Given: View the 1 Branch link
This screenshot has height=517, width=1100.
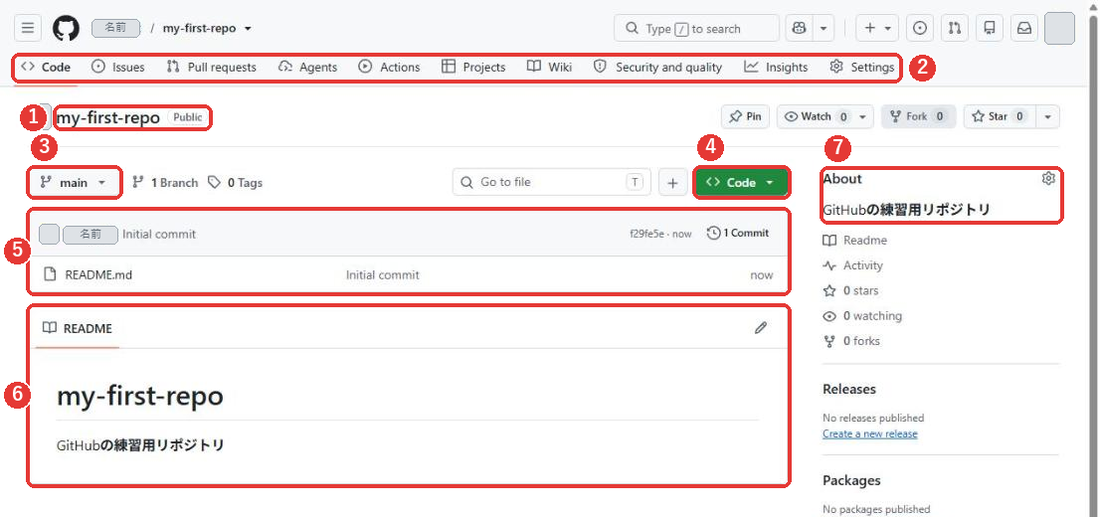Looking at the screenshot, I should coord(166,182).
